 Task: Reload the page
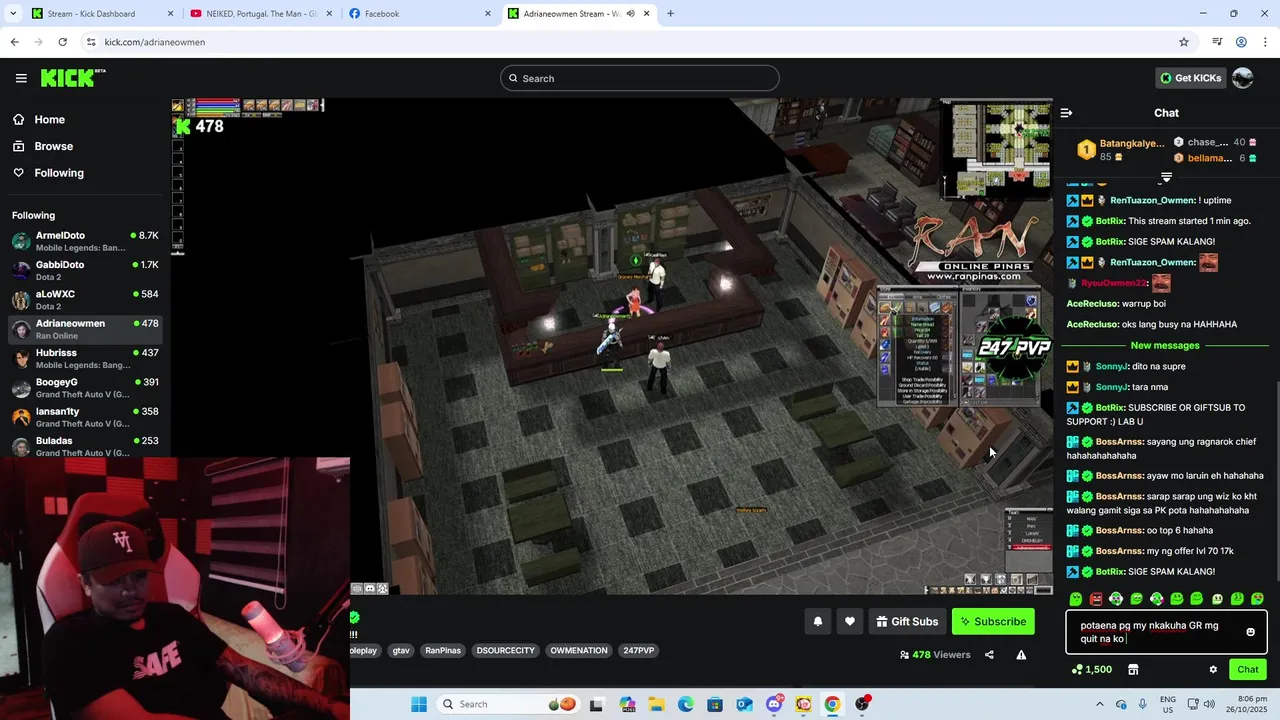click(x=62, y=42)
